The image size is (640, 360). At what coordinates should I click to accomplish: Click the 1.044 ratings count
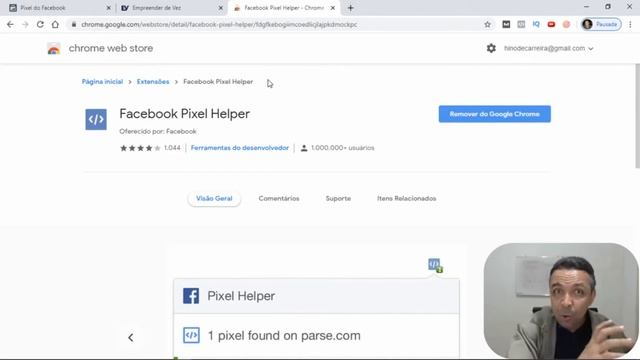(x=172, y=148)
